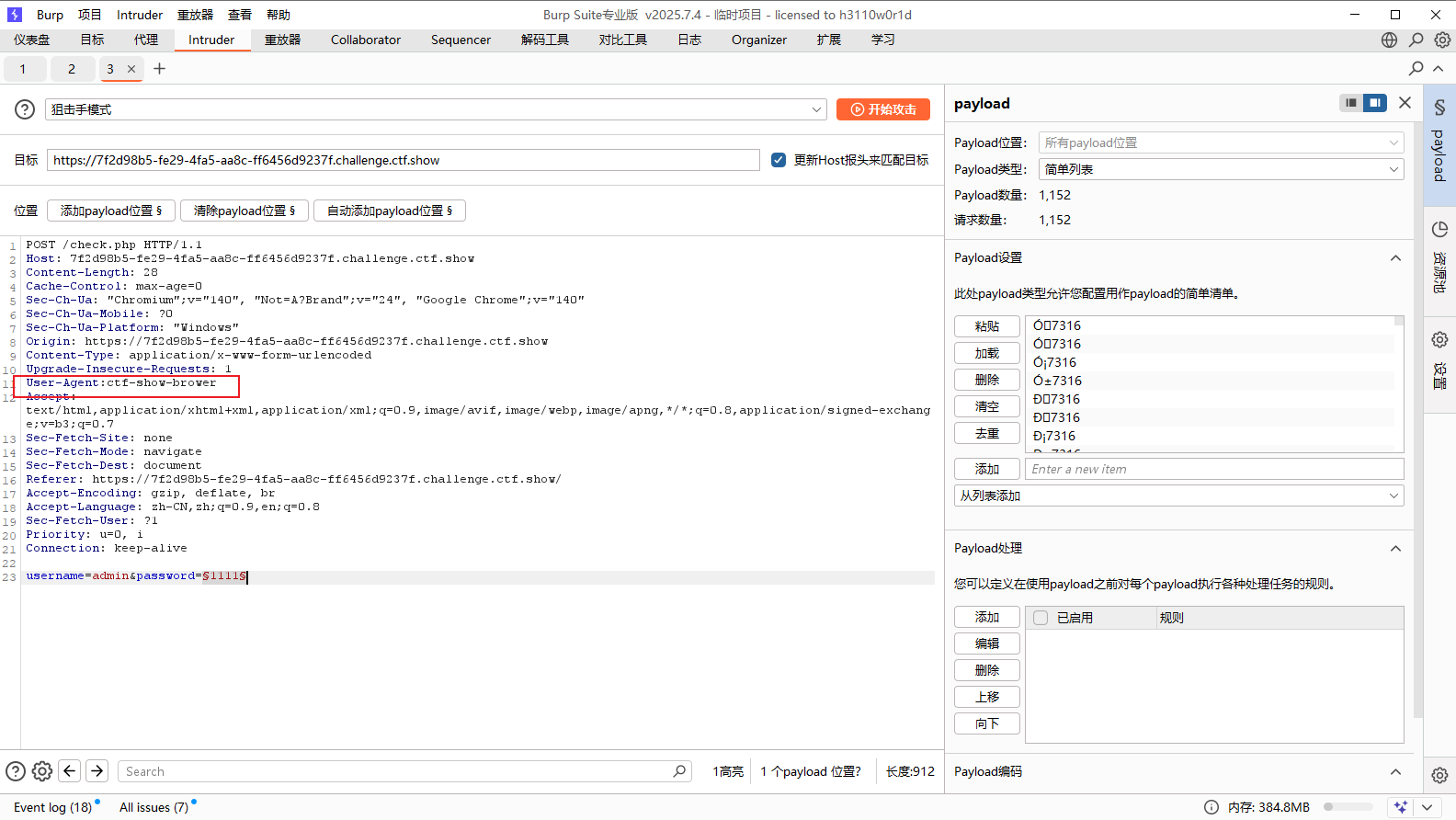Click the AI sparkle icon in status bar
Viewport: 1456px width, 820px height.
point(1401,807)
